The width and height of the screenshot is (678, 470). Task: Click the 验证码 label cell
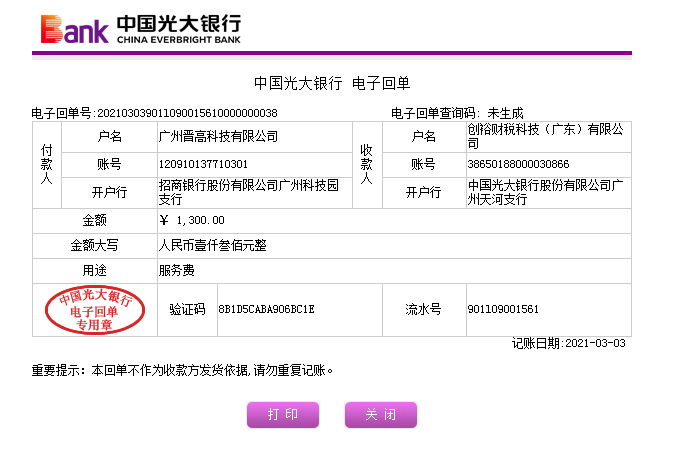[x=187, y=310]
